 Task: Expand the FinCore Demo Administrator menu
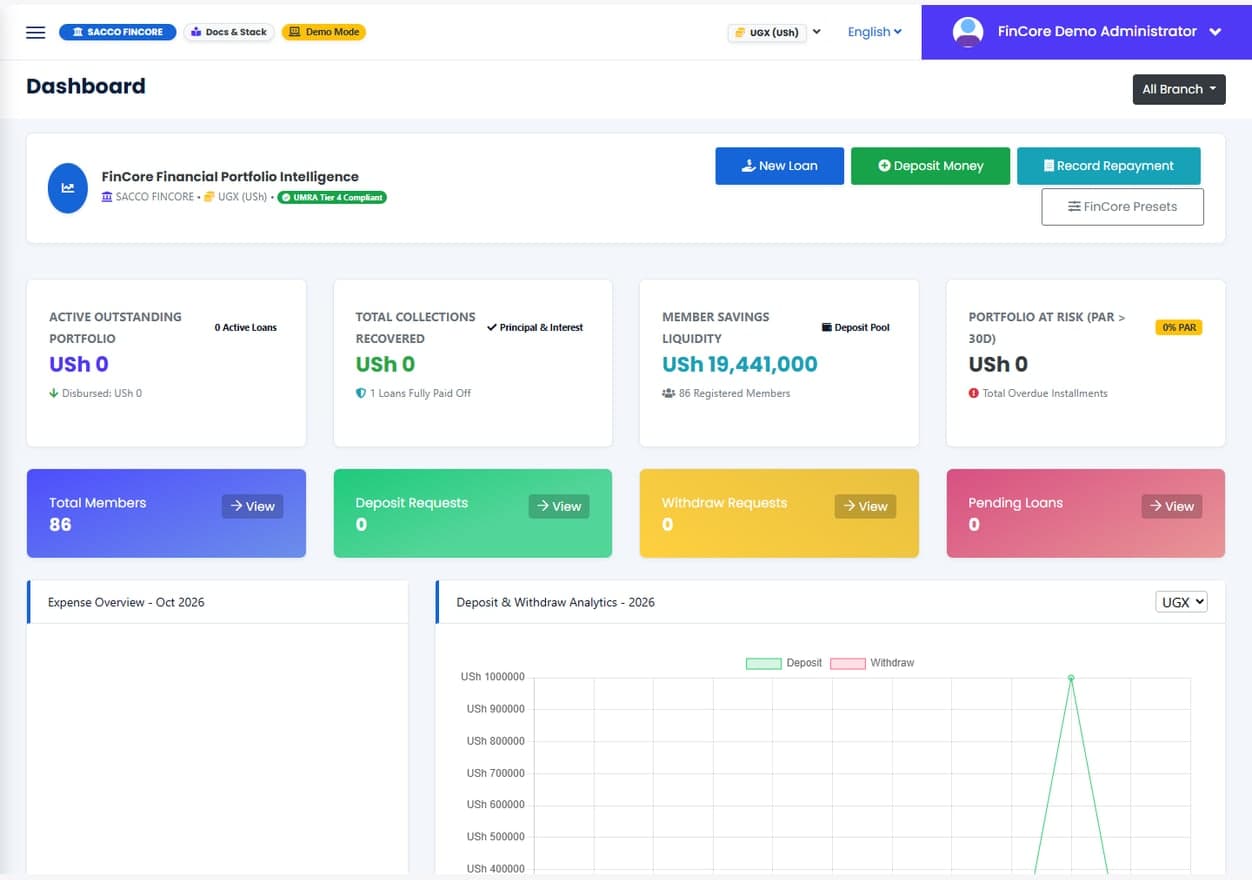coord(1087,31)
